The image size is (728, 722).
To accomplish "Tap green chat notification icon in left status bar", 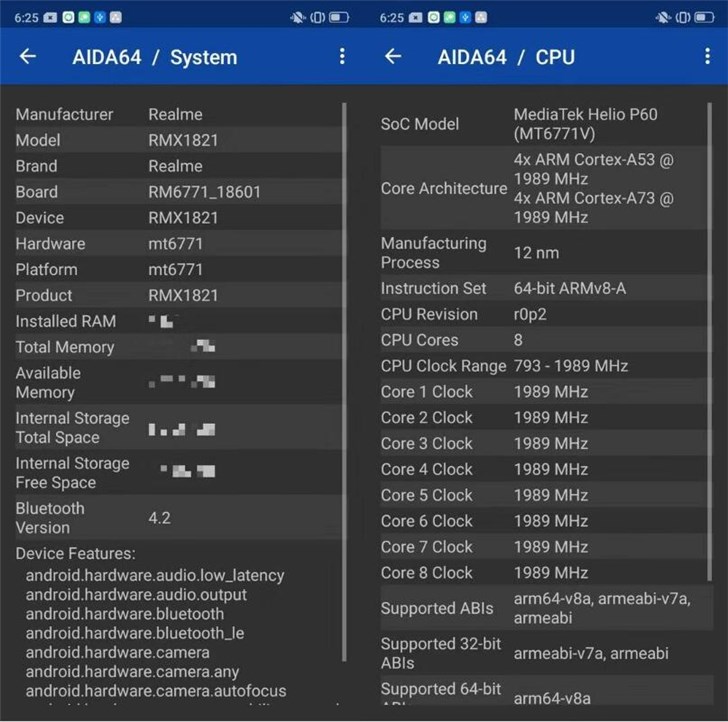I will [84, 18].
